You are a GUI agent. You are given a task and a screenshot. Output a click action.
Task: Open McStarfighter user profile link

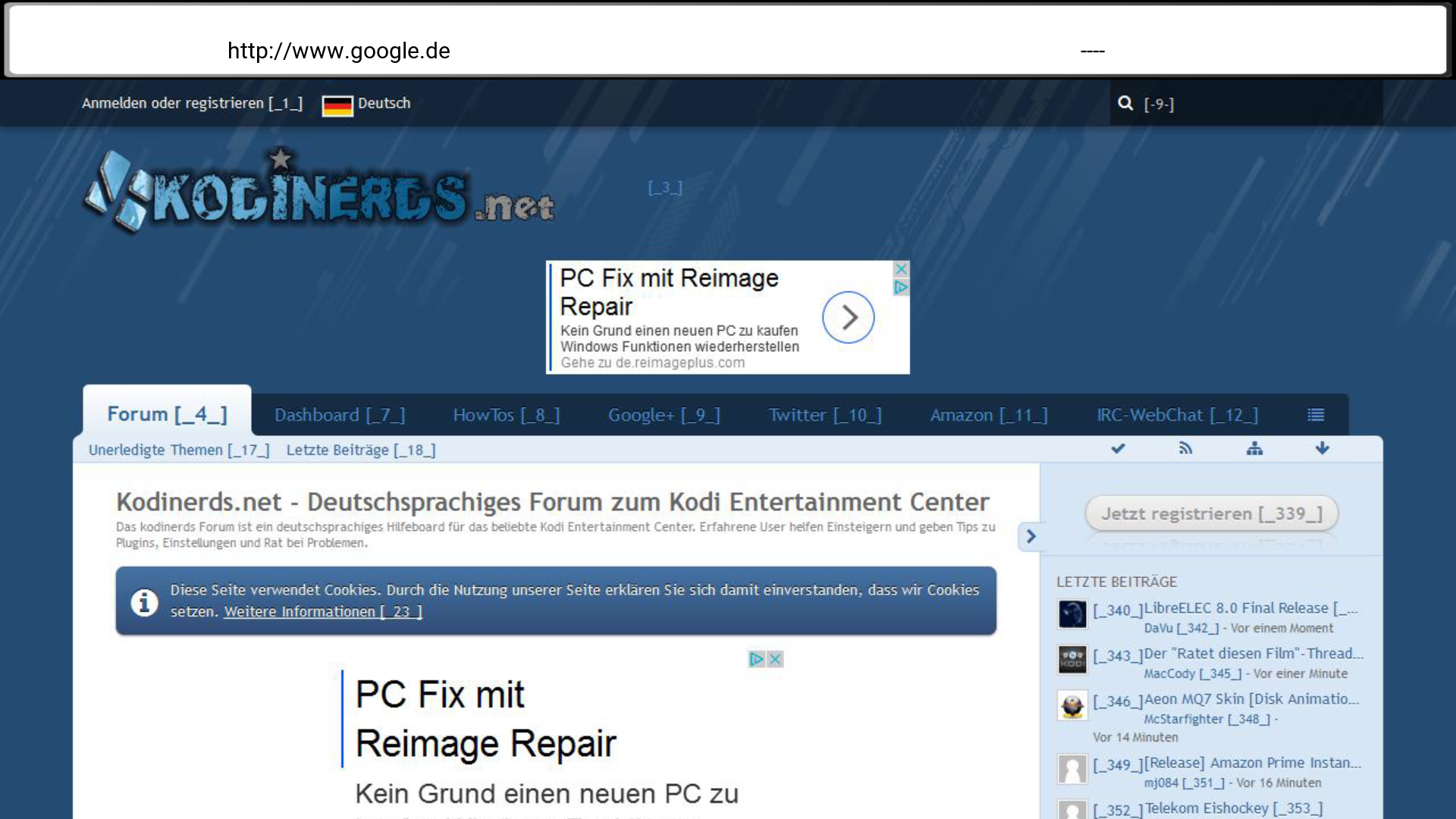(x=1207, y=719)
